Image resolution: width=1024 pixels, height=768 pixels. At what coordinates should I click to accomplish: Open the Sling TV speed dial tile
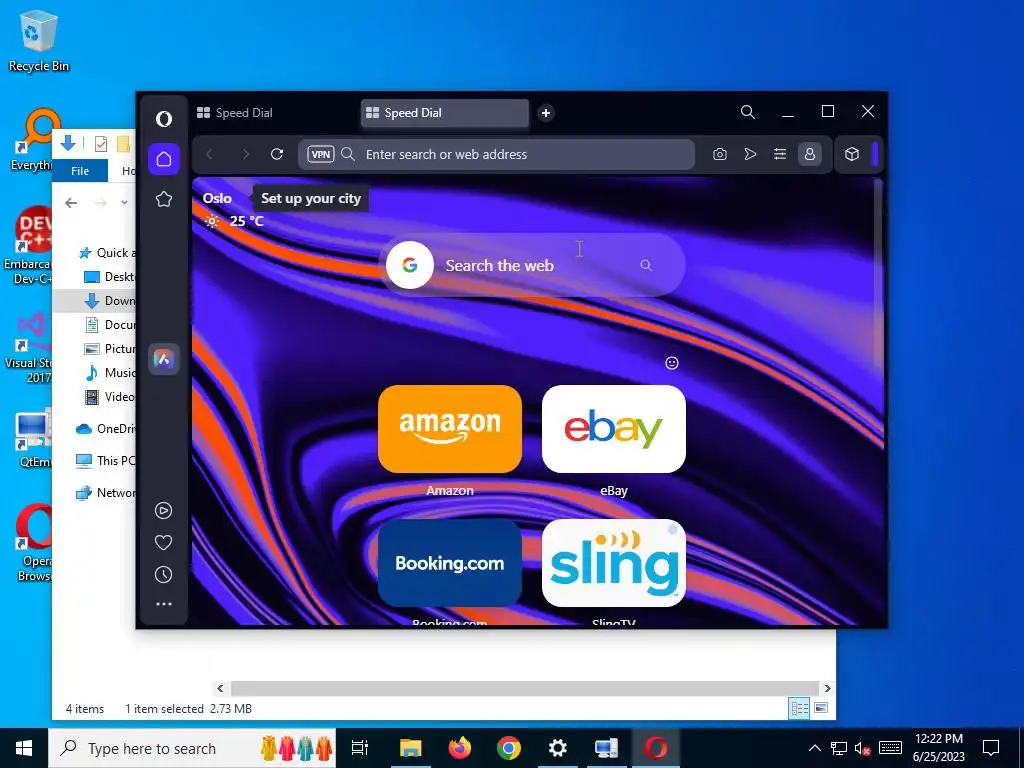click(614, 563)
